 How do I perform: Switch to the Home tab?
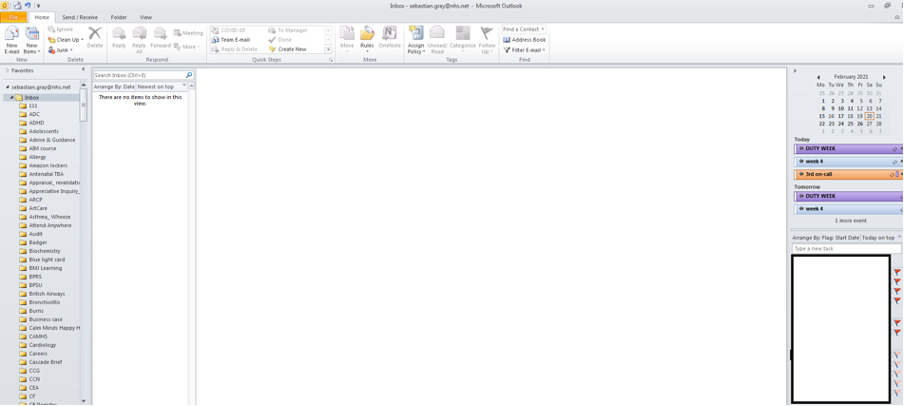[42, 17]
